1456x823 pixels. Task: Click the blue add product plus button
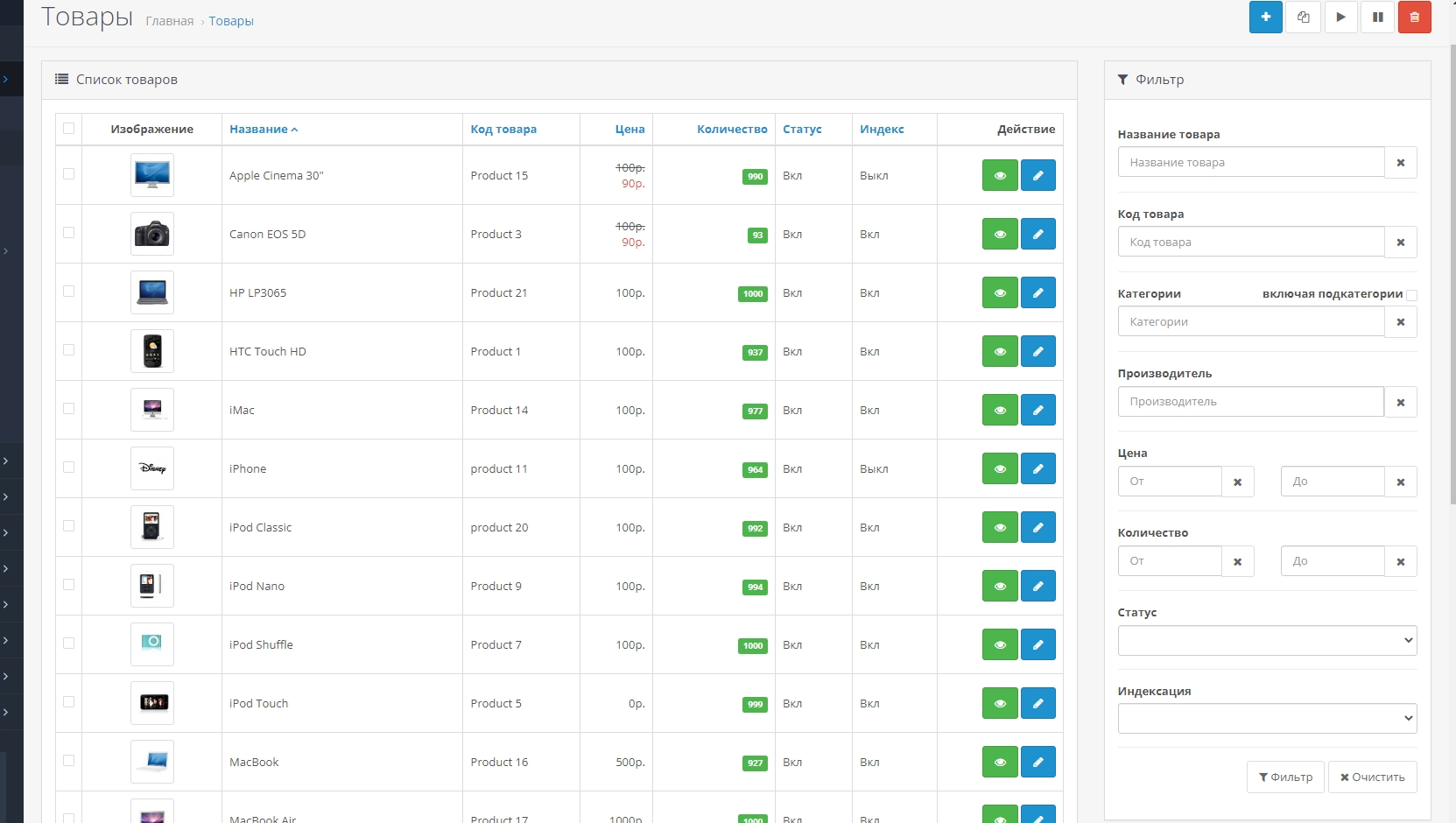(1265, 18)
